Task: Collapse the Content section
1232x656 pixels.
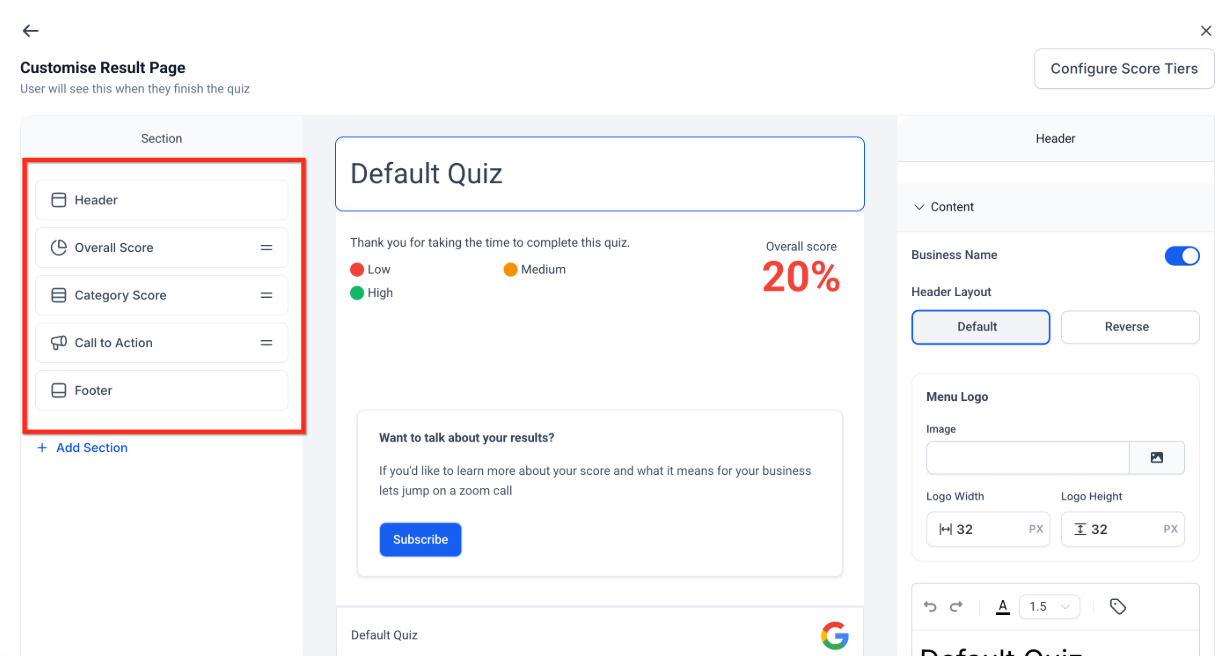Action: 920,207
